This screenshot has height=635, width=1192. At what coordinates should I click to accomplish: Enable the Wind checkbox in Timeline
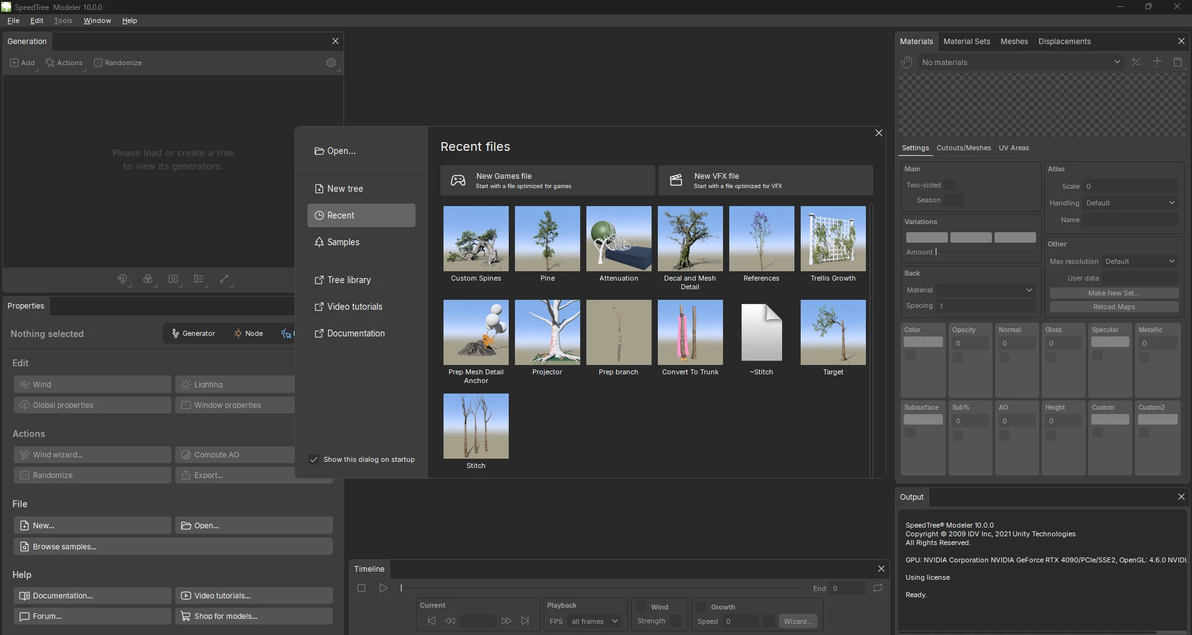(x=640, y=607)
